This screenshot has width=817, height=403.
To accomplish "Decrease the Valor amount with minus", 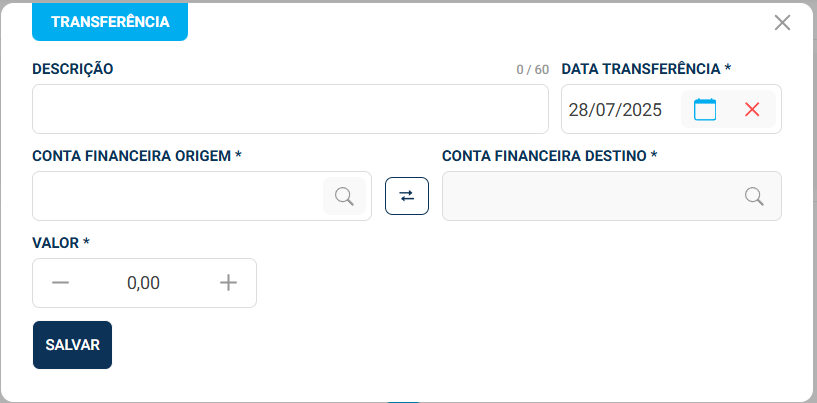I will coord(61,283).
